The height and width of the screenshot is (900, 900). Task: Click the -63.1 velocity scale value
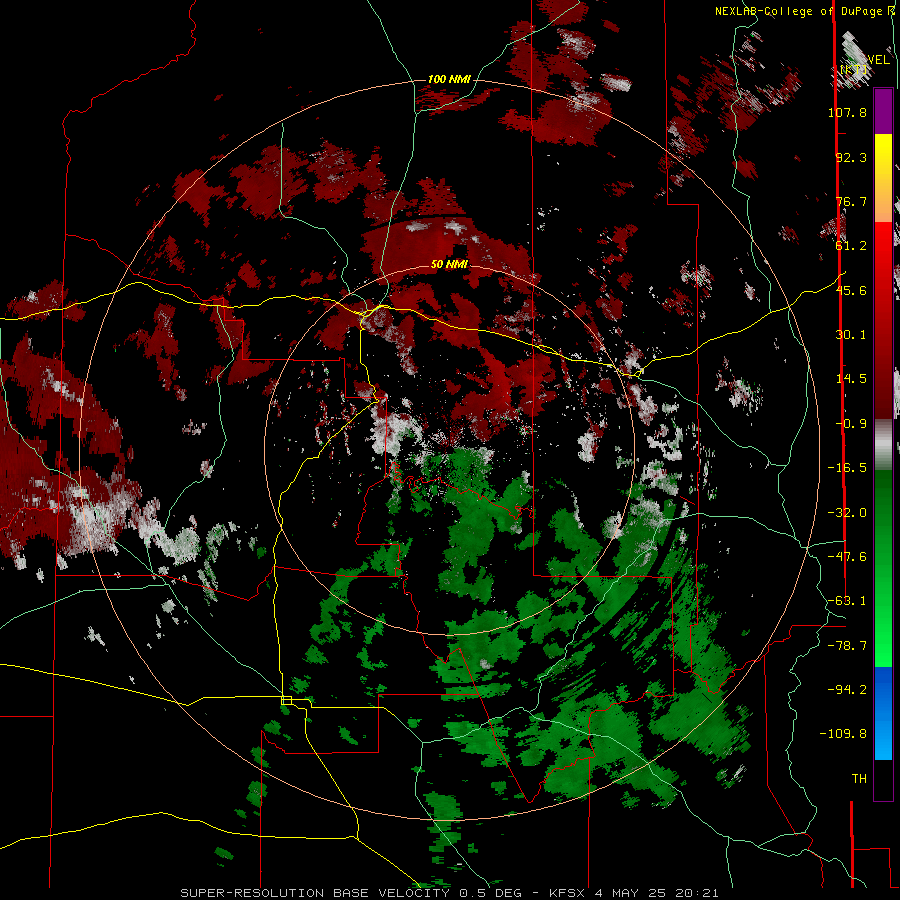tap(847, 601)
